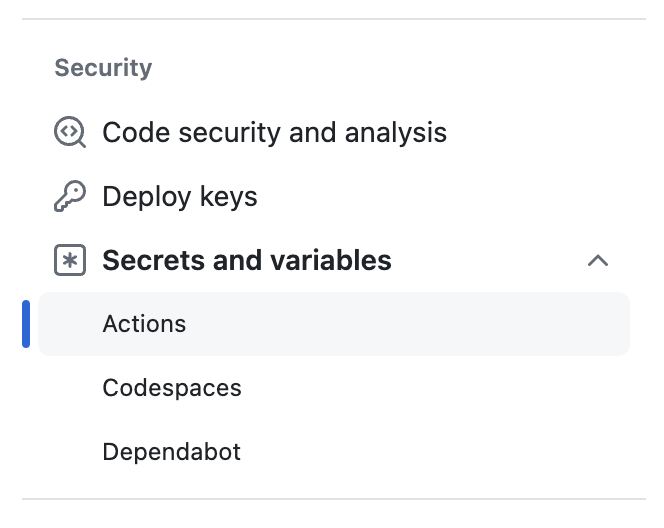This screenshot has width=664, height=528.
Task: Click the word 'keys' in Deploy keys
Action: point(229,197)
